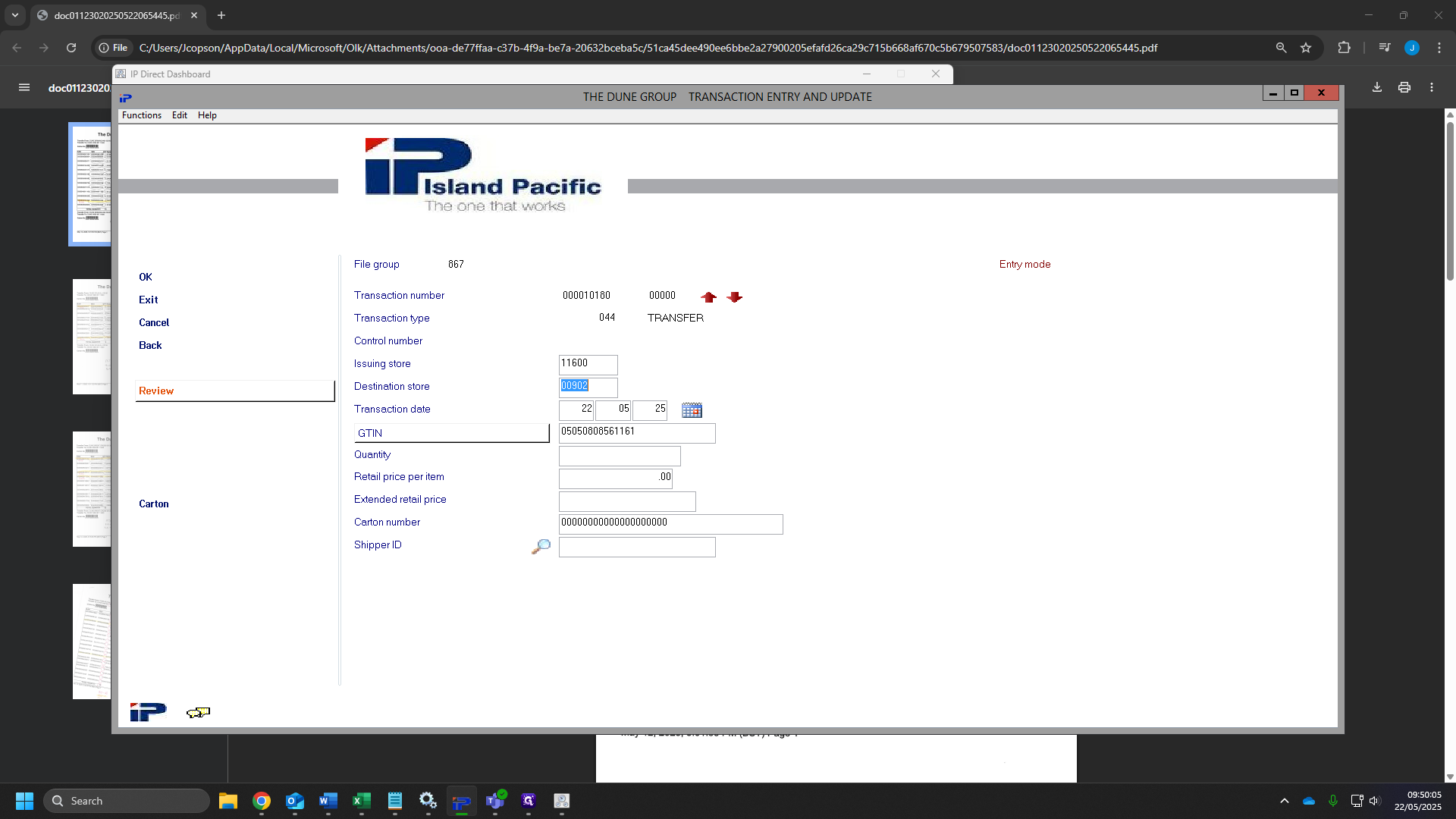Click the Transaction date month field
Screen dimensions: 1456x819
point(613,410)
